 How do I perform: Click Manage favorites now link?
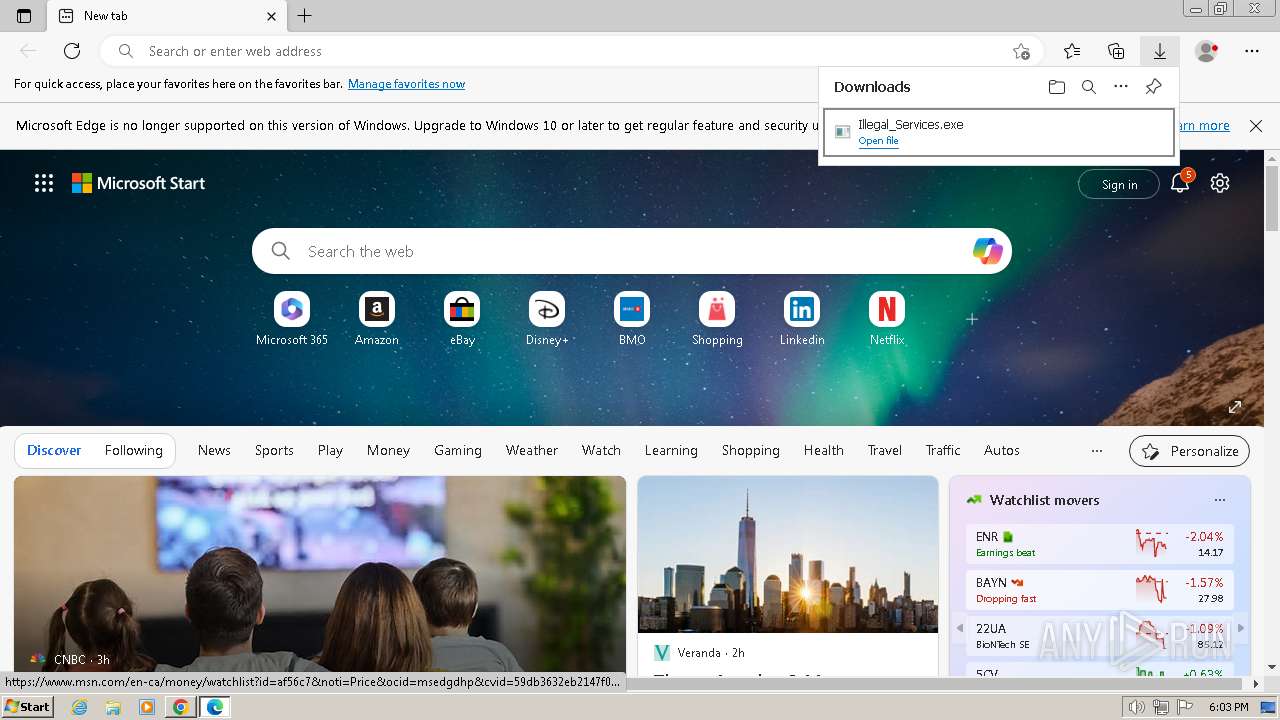click(x=406, y=84)
